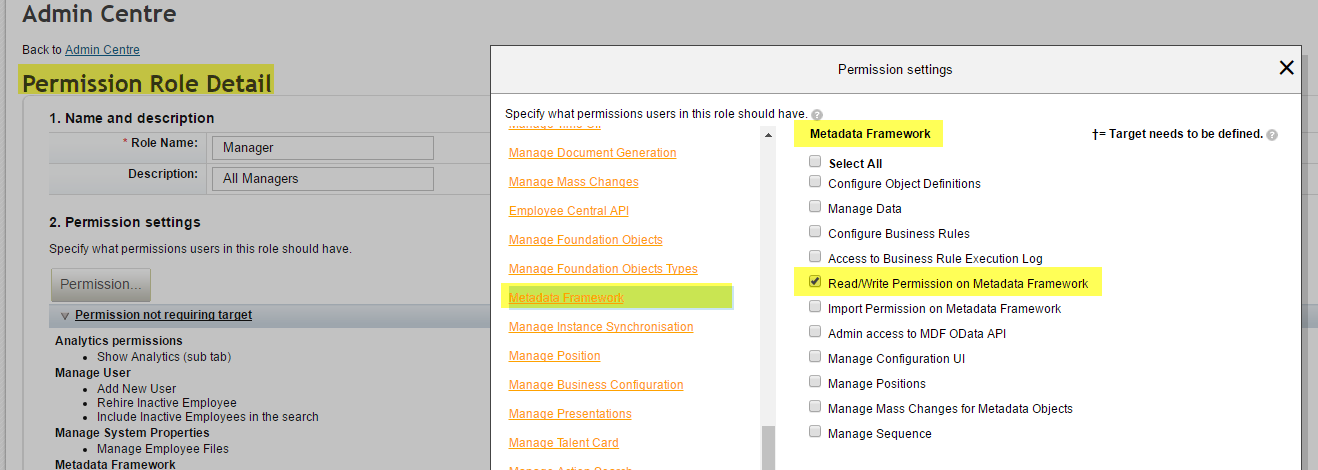This screenshot has width=1318, height=470.
Task: Check Manage Sequence option
Action: (x=815, y=432)
